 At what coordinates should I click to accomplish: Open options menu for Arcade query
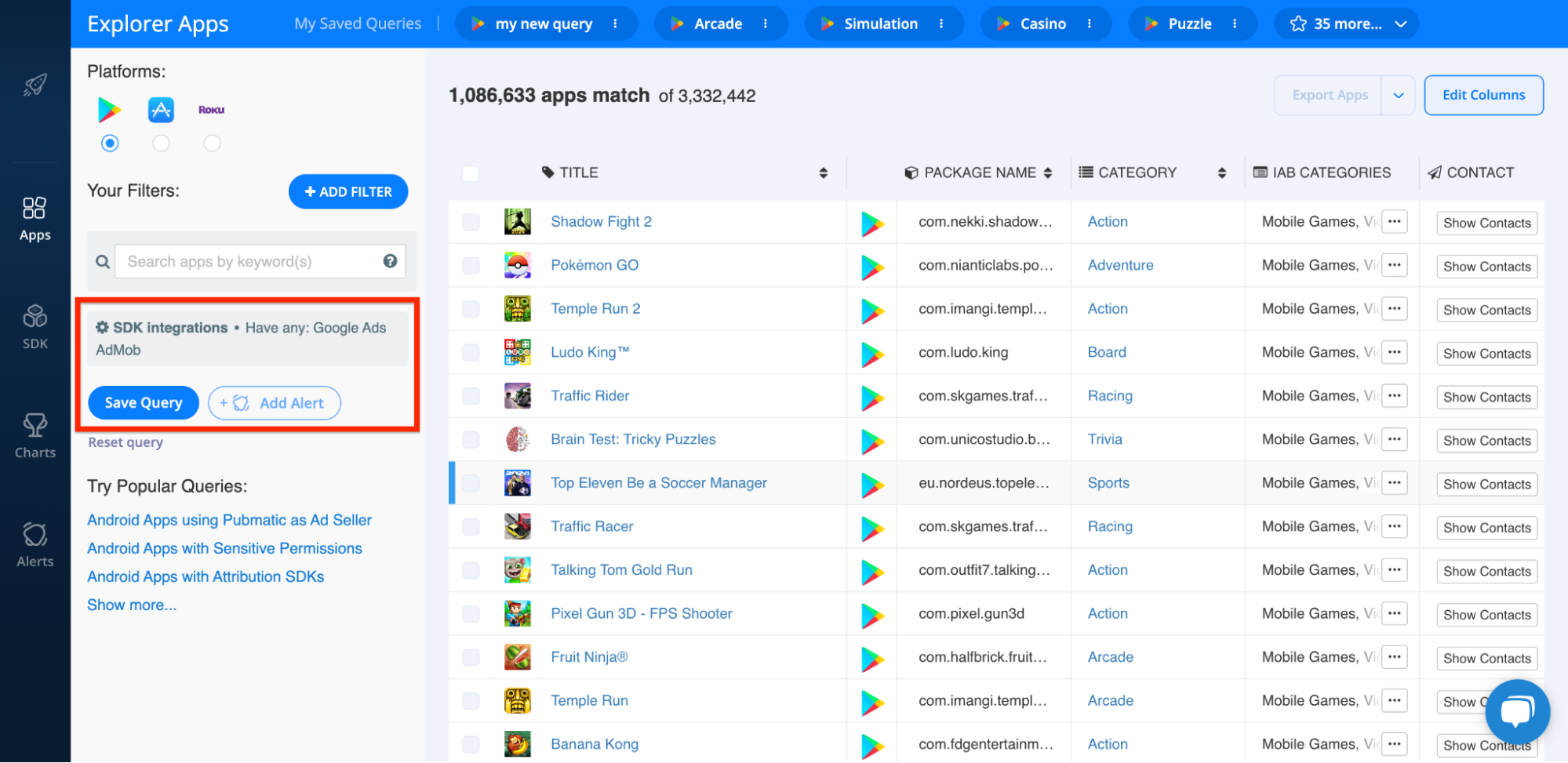tap(766, 24)
